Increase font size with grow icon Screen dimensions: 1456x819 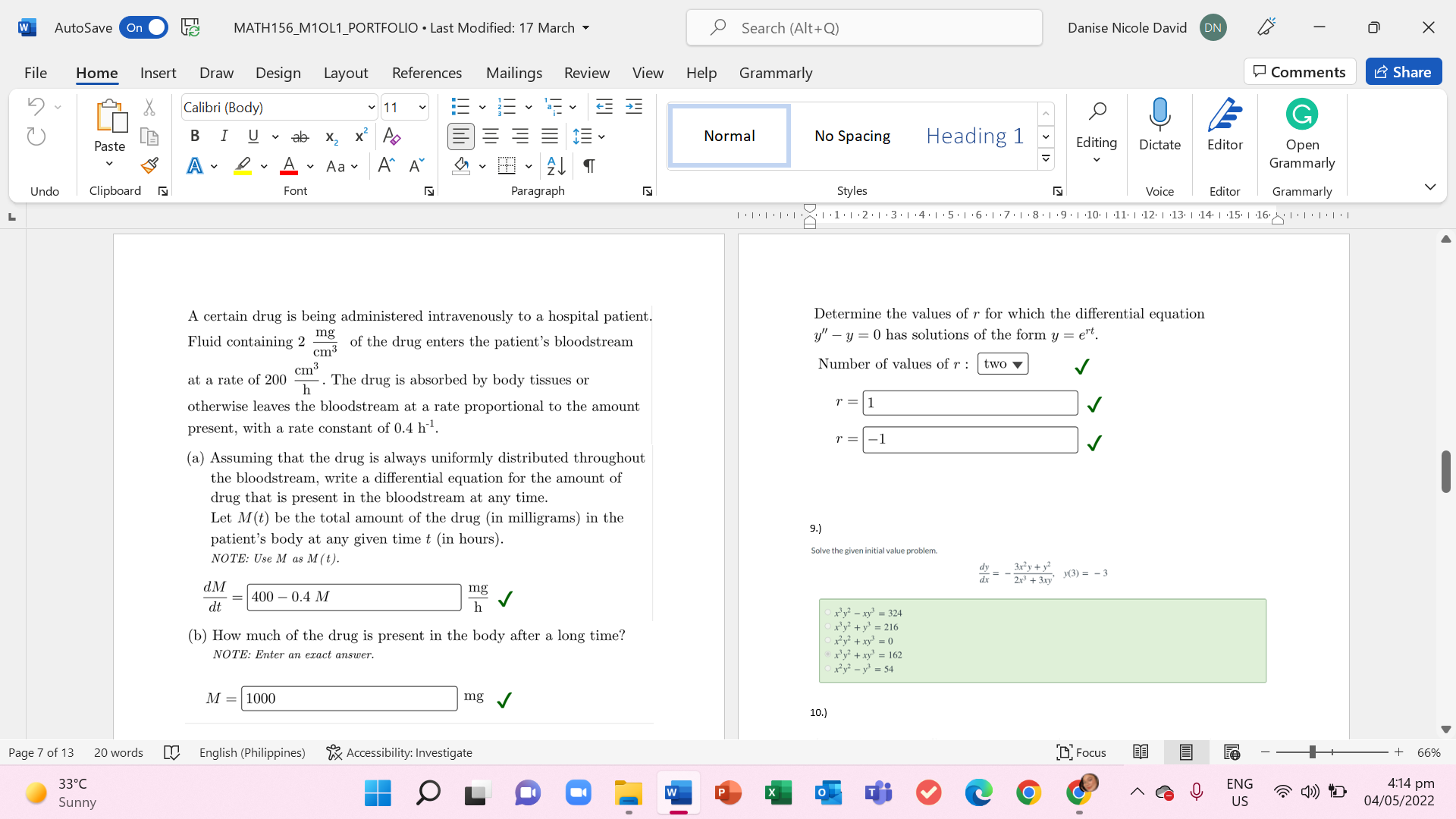386,165
